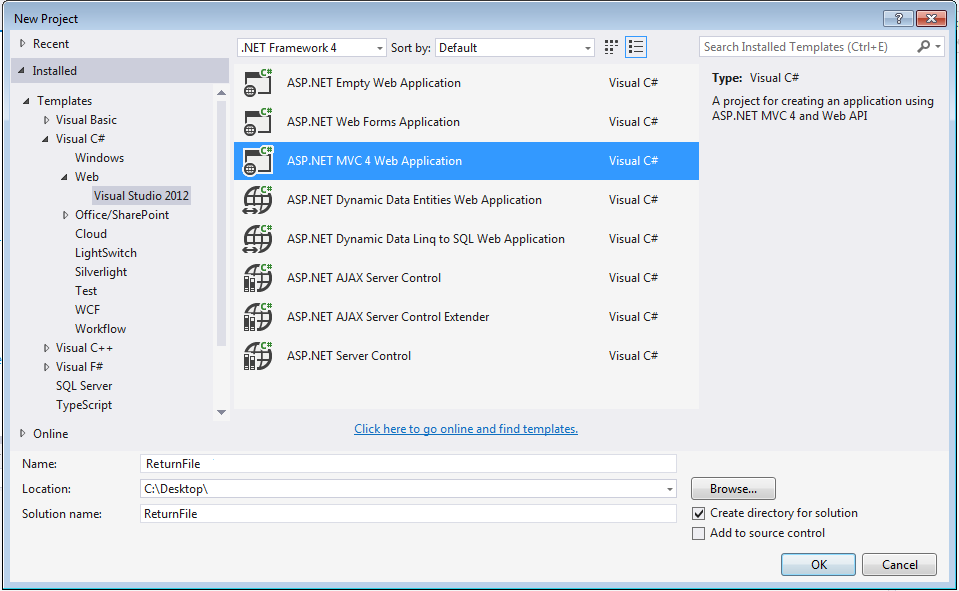959x591 pixels.
Task: Click the AJAX Server Control Extender icon
Action: [257, 318]
